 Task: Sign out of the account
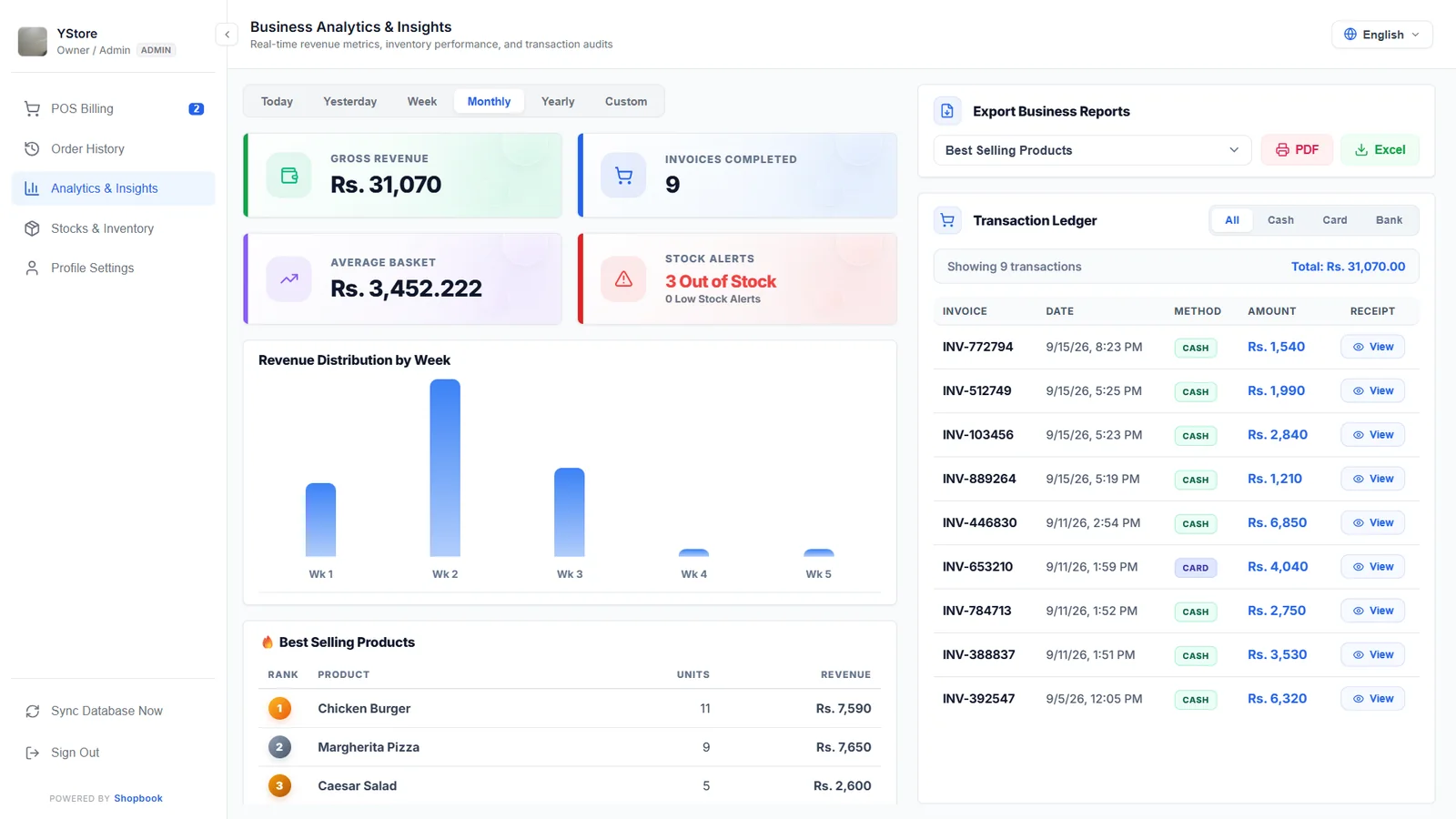113,753
